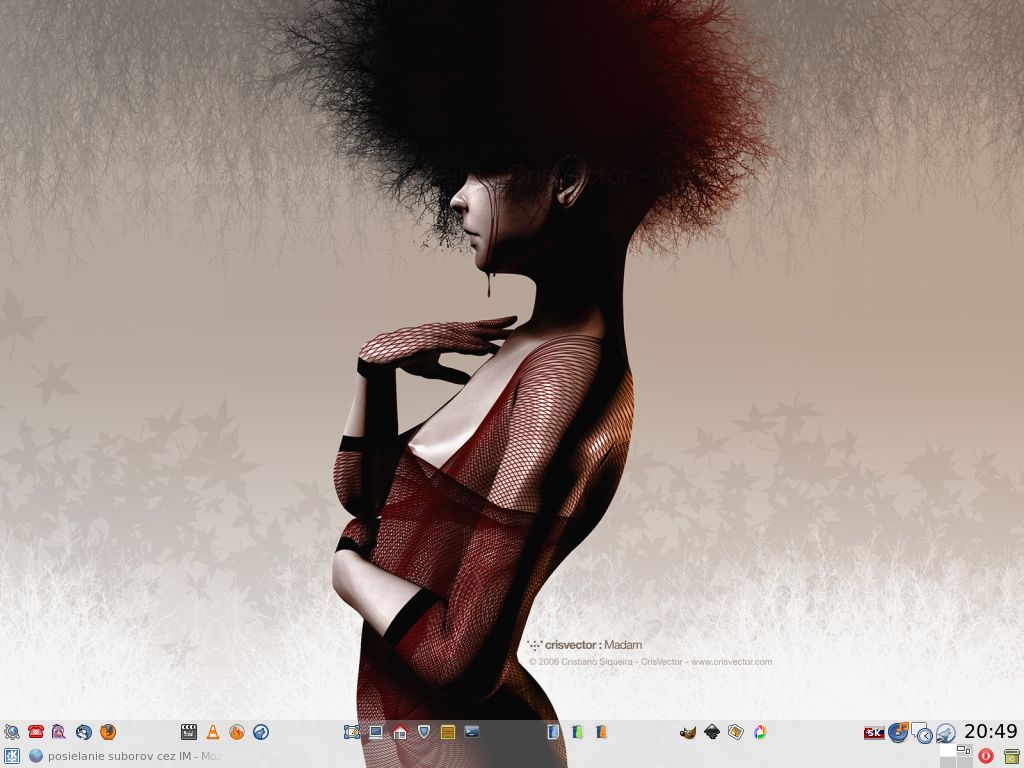Viewport: 1024px width, 768px height.
Task: Open the photo viewer picture-stack icon
Action: 736,732
